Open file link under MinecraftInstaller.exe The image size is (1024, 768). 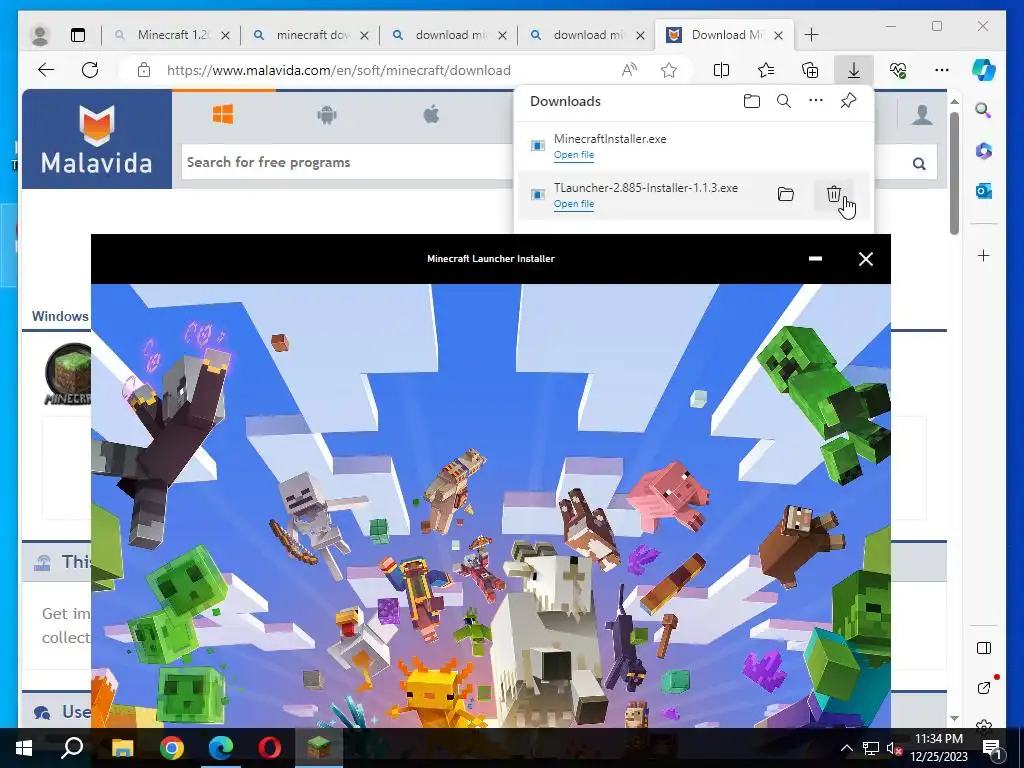(x=573, y=155)
